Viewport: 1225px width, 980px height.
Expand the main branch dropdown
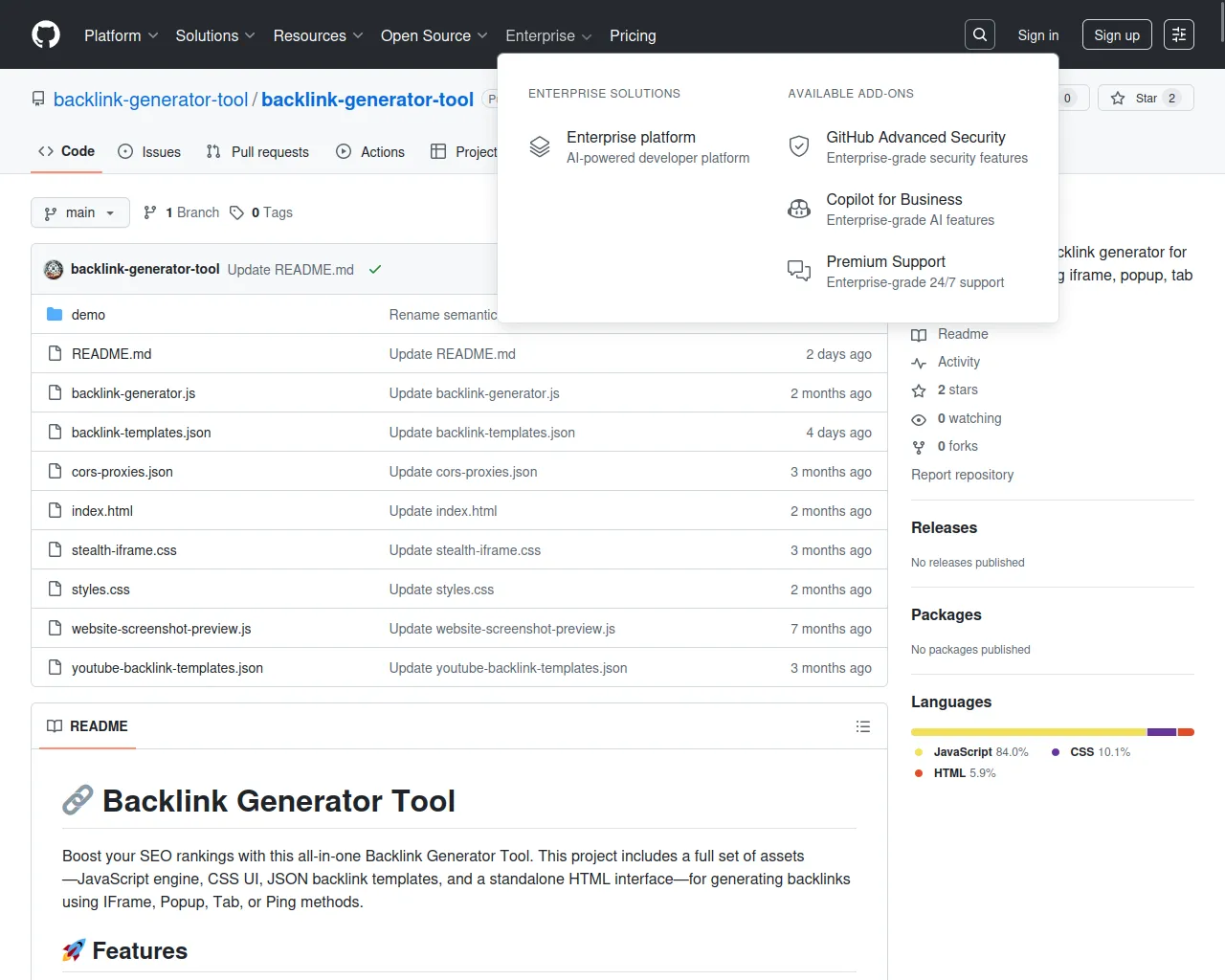[80, 212]
